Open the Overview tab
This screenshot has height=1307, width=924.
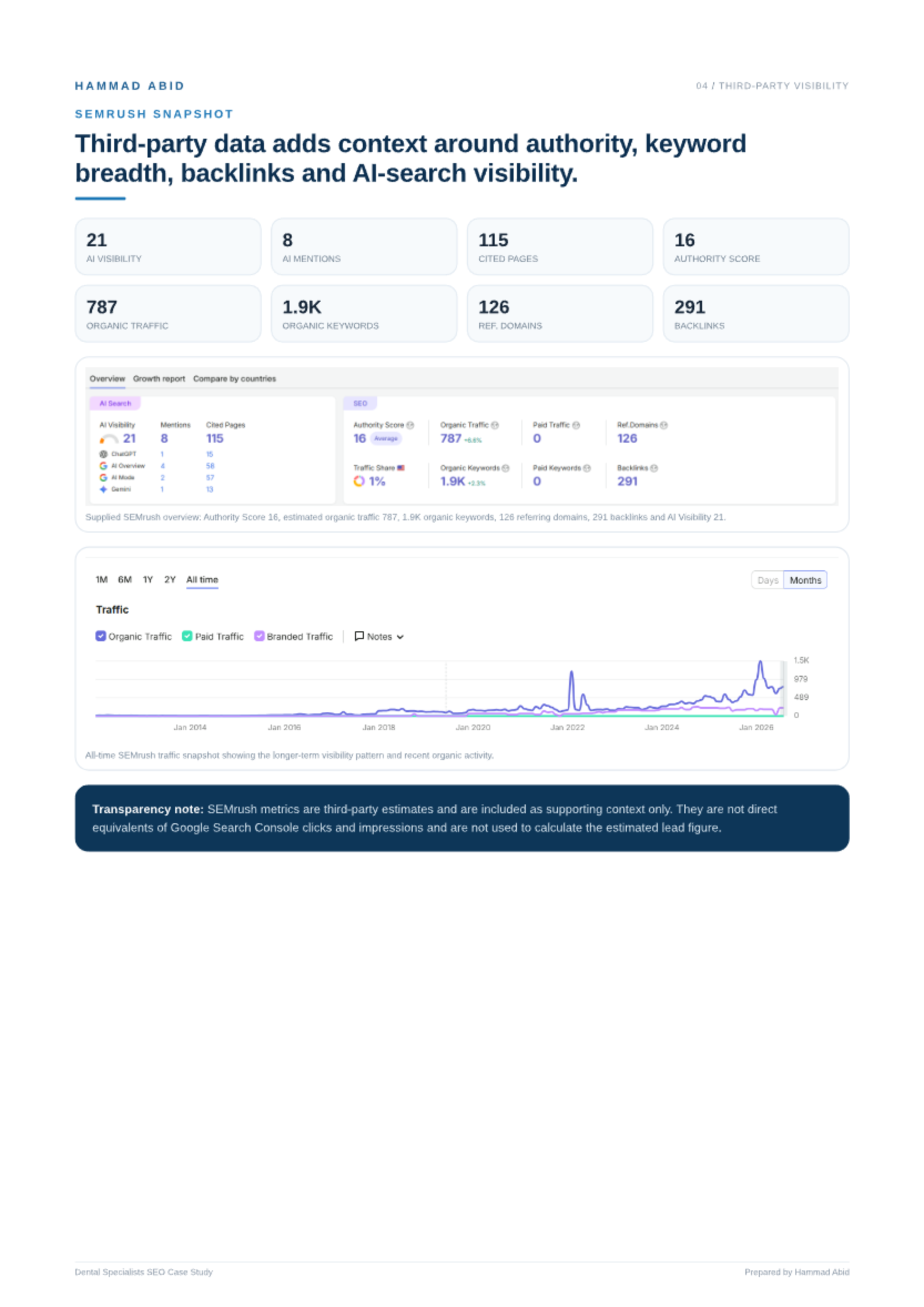107,378
